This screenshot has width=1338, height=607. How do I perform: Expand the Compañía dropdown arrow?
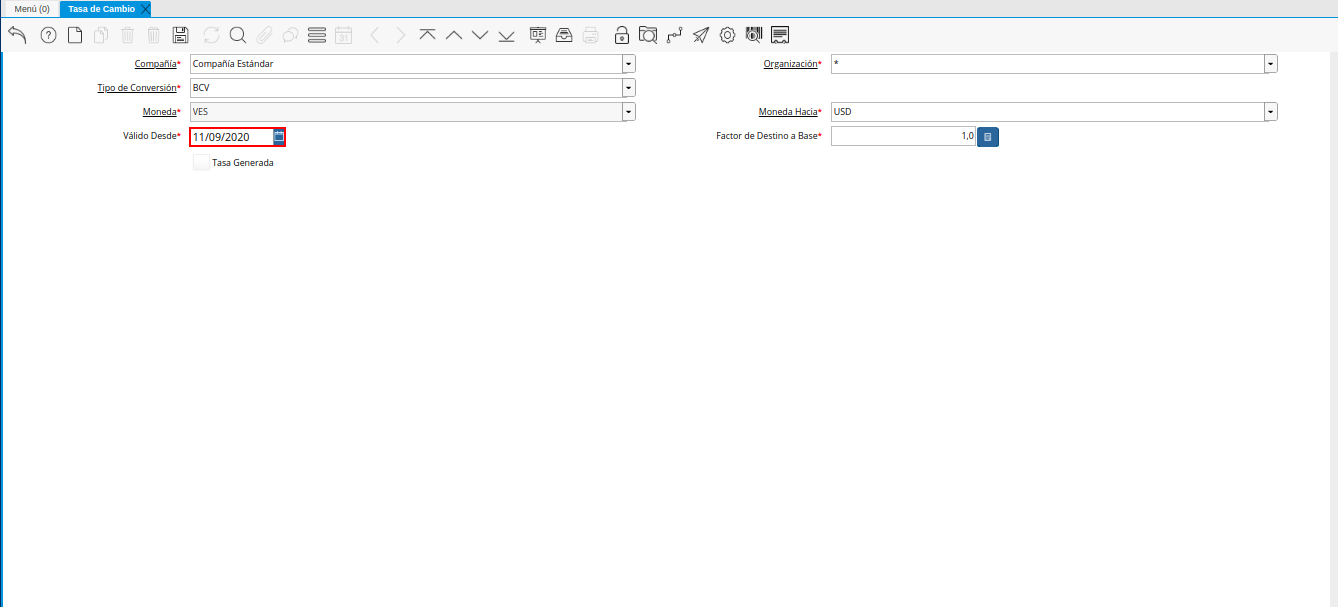(x=629, y=64)
